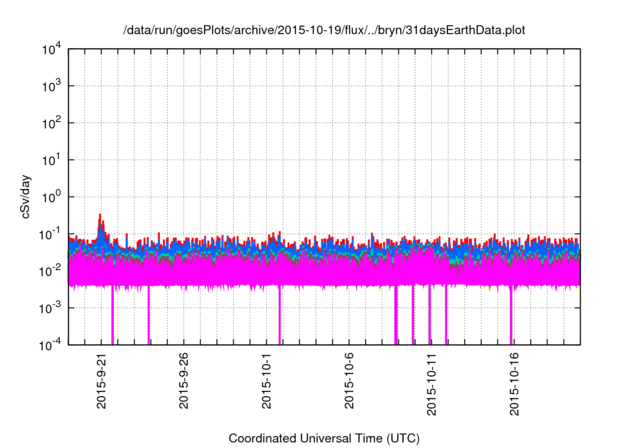Click the 2015-9-21 date tick label
The image size is (640, 448).
tap(101, 381)
